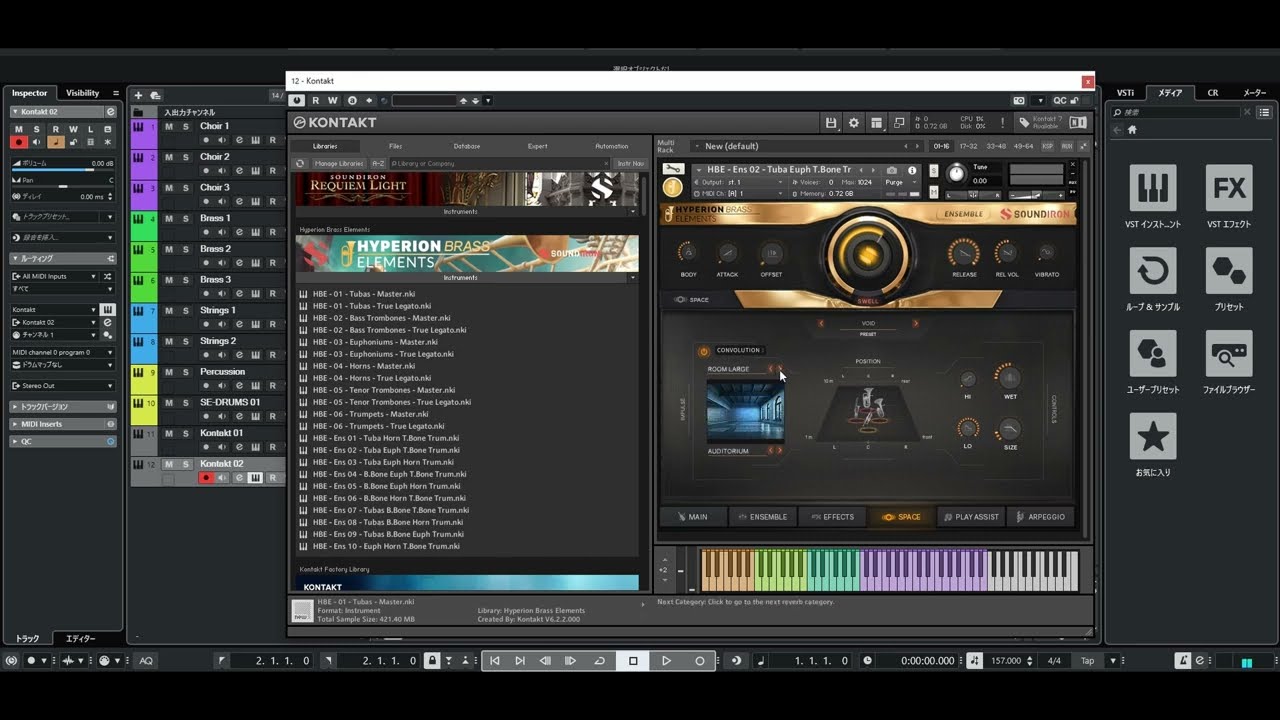The image size is (1280, 720).
Task: Expand the MIDI Inserts section
Action: 63,424
